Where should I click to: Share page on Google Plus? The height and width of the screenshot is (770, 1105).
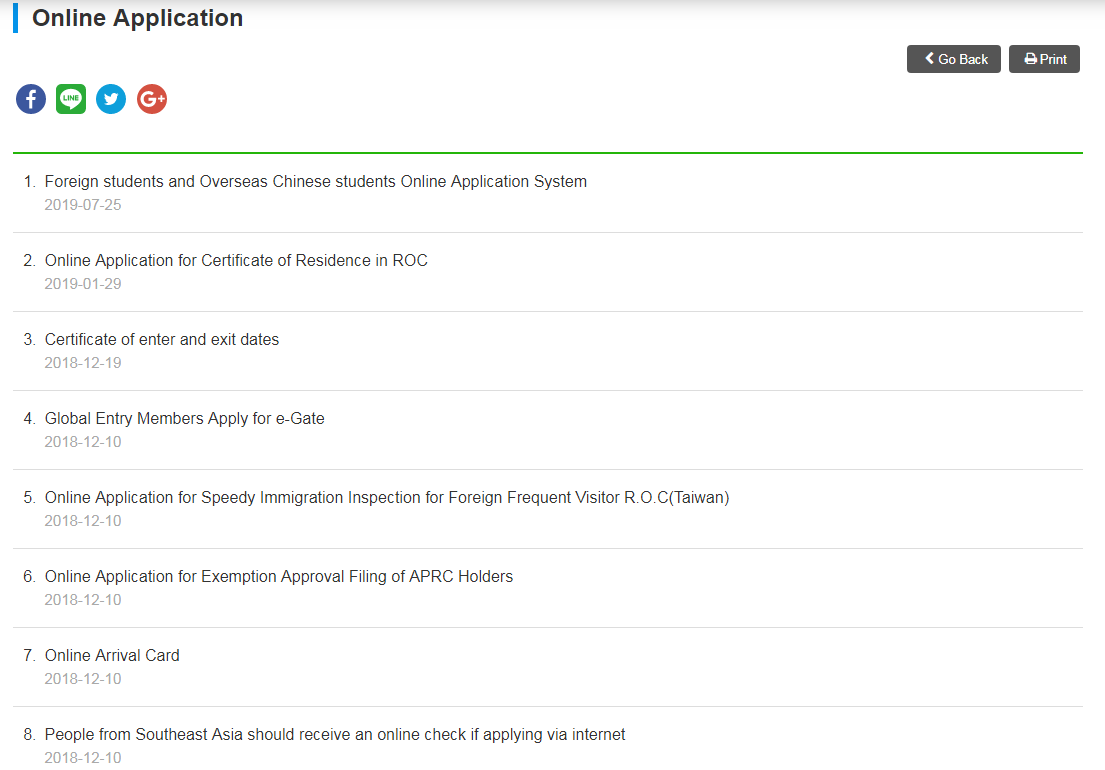tap(152, 99)
